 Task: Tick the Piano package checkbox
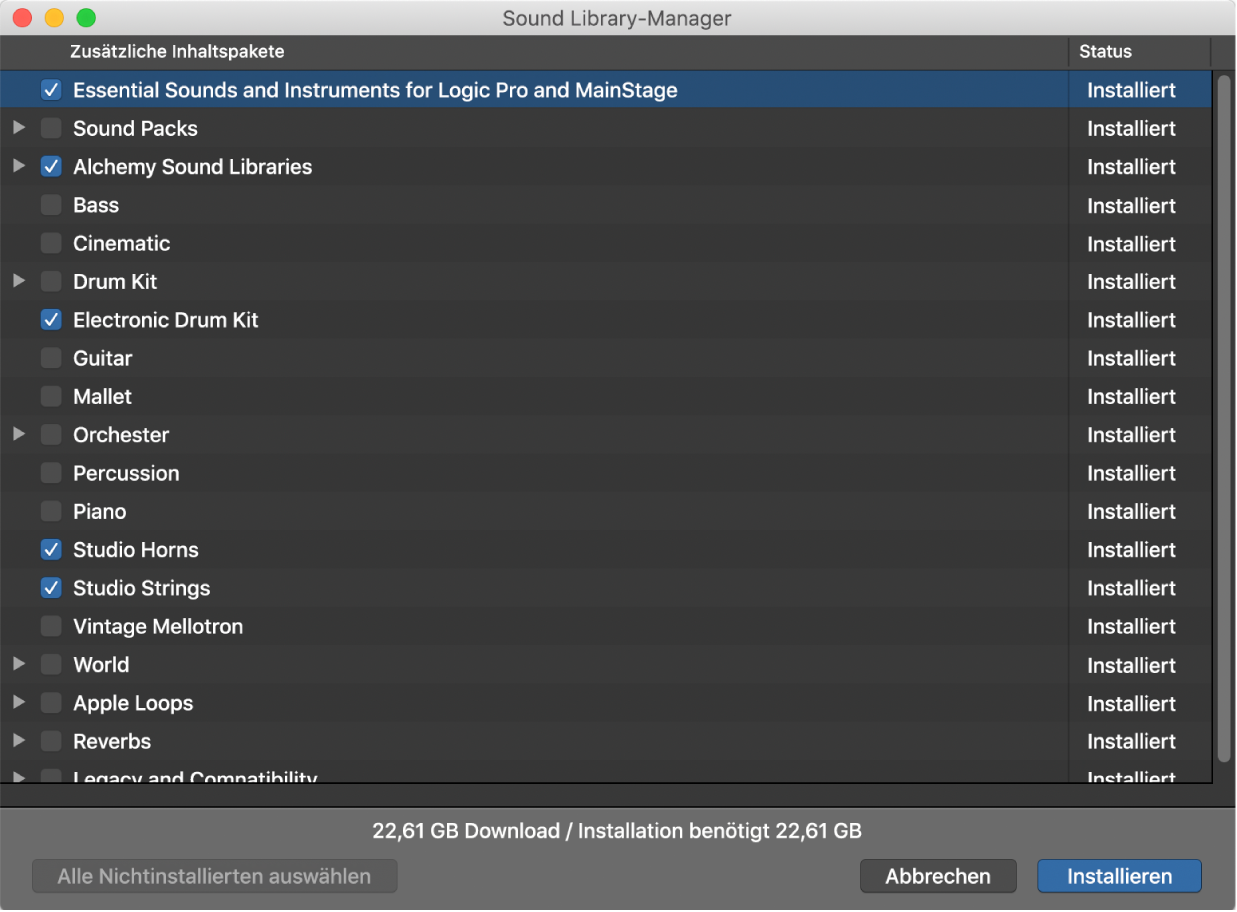(51, 512)
